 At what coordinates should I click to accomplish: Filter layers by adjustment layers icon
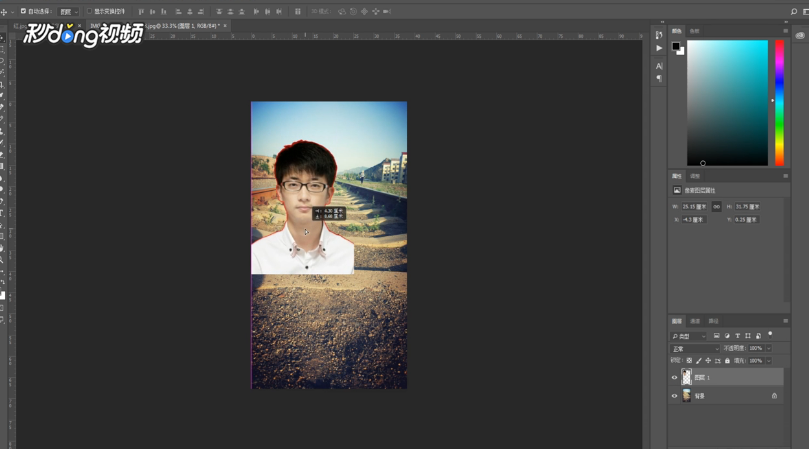[727, 336]
